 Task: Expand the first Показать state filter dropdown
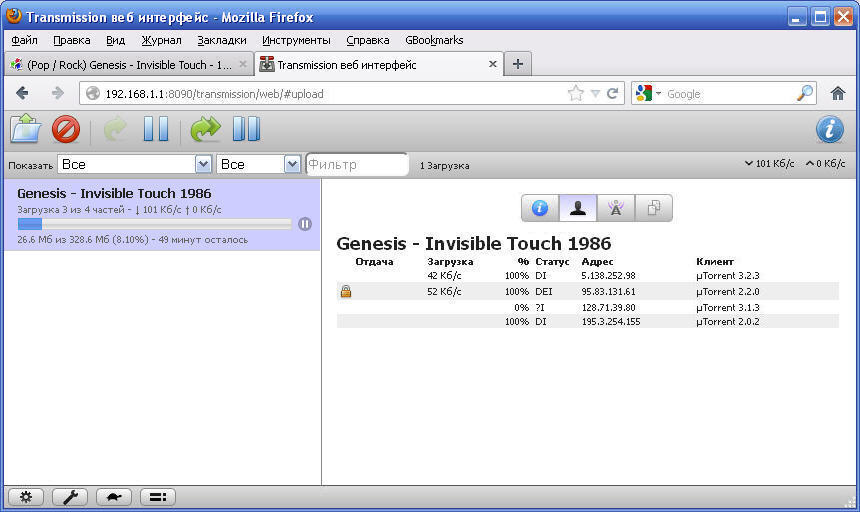[x=134, y=164]
